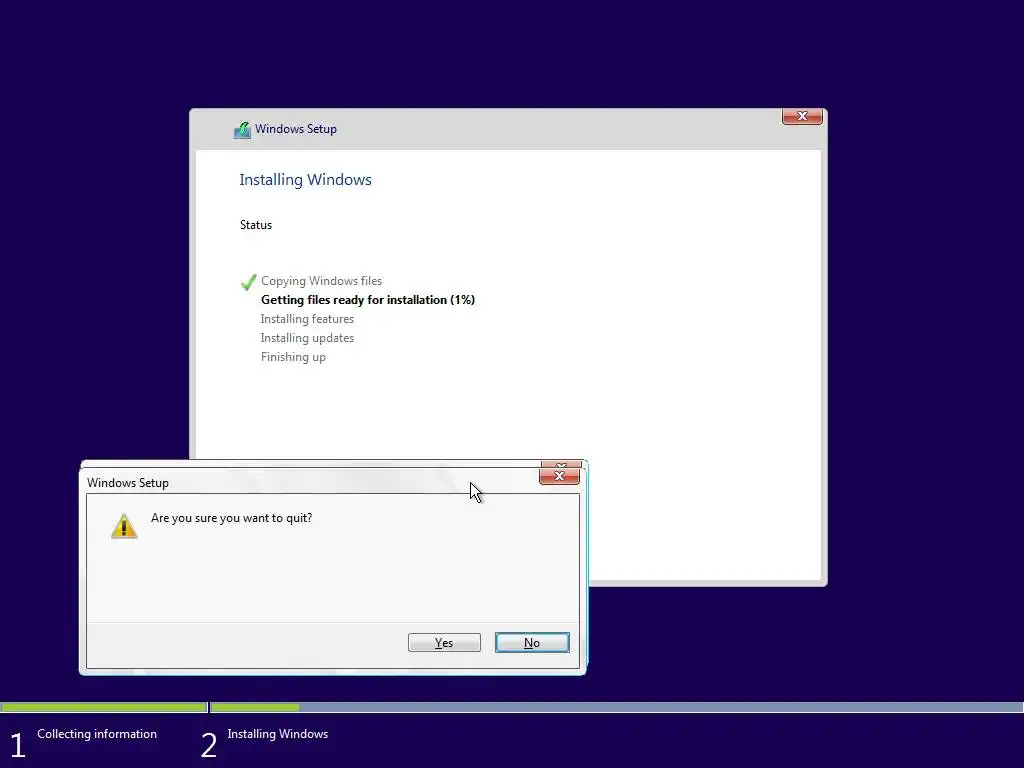This screenshot has height=768, width=1024.
Task: Click the 'Collecting information' stage label
Action: (97, 734)
